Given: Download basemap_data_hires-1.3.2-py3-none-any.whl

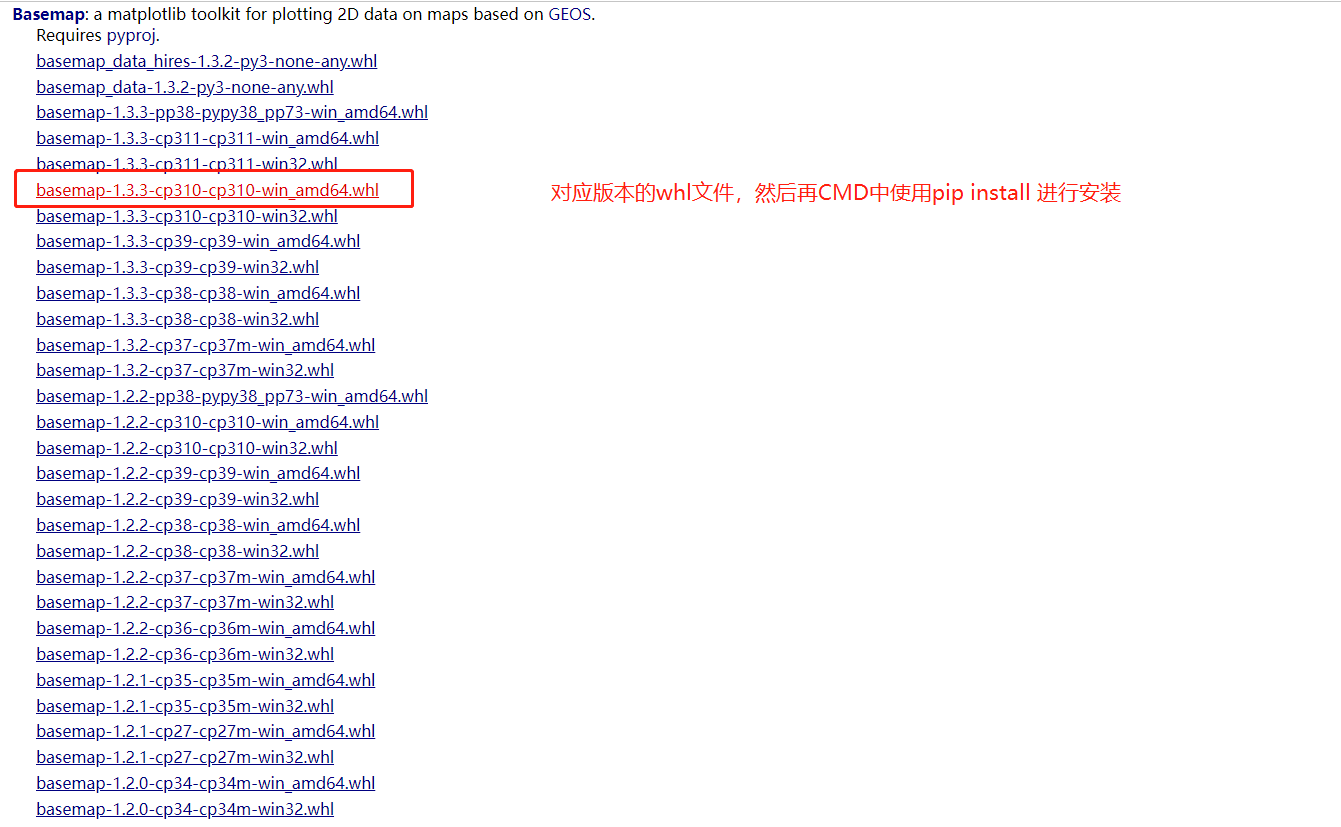Looking at the screenshot, I should tap(207, 61).
